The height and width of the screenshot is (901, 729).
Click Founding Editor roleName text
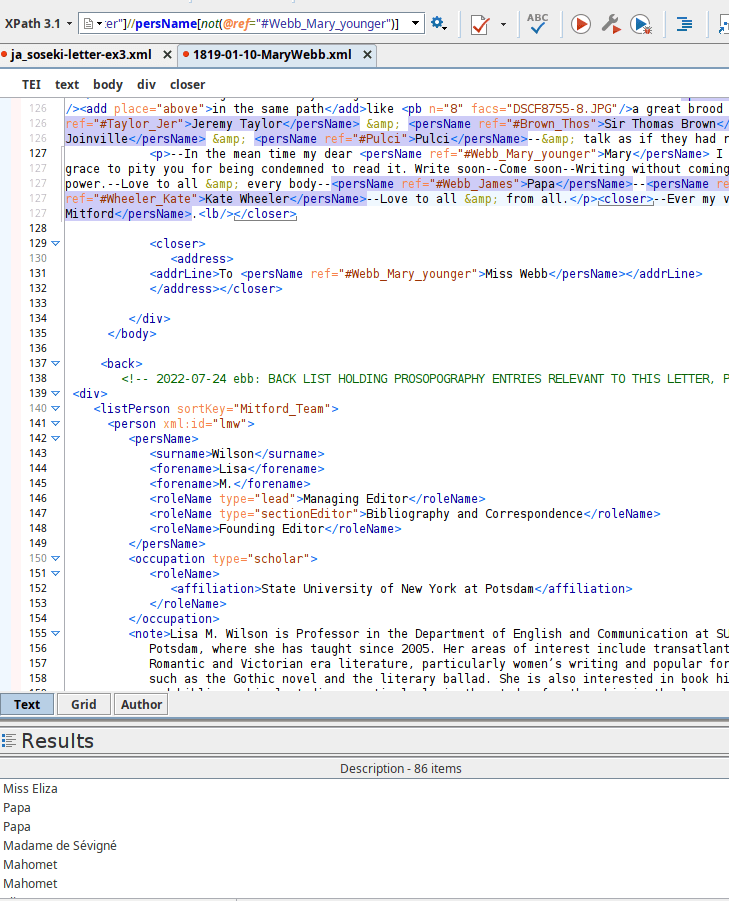[272, 529]
